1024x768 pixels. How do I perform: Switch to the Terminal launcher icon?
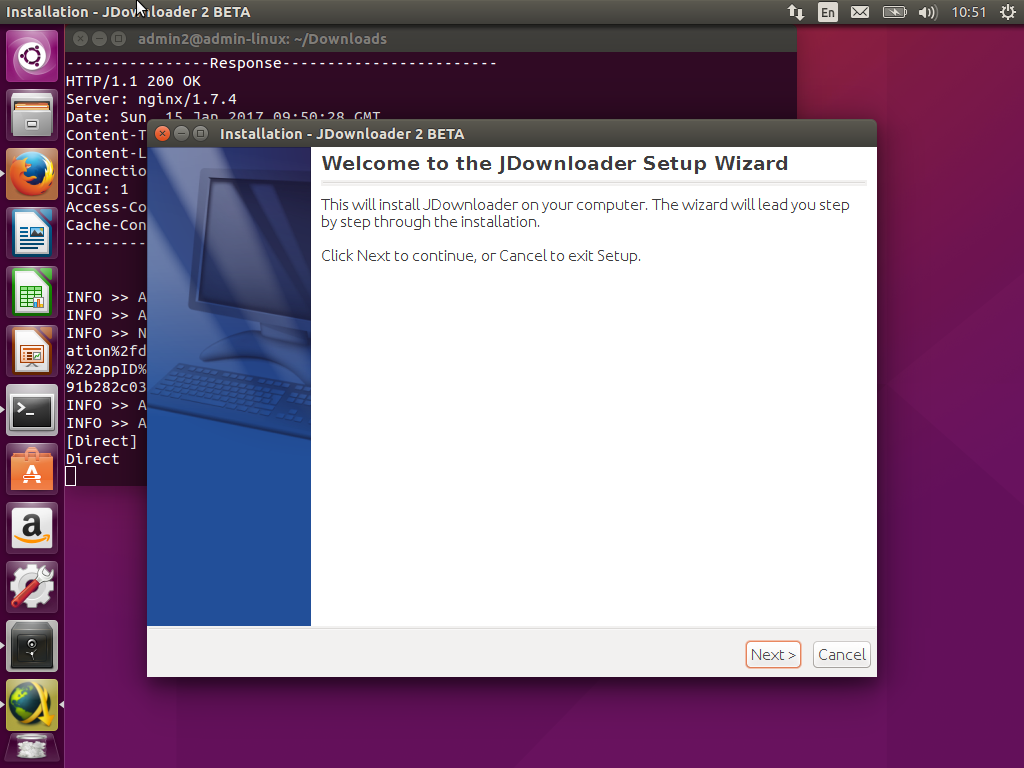click(x=32, y=410)
